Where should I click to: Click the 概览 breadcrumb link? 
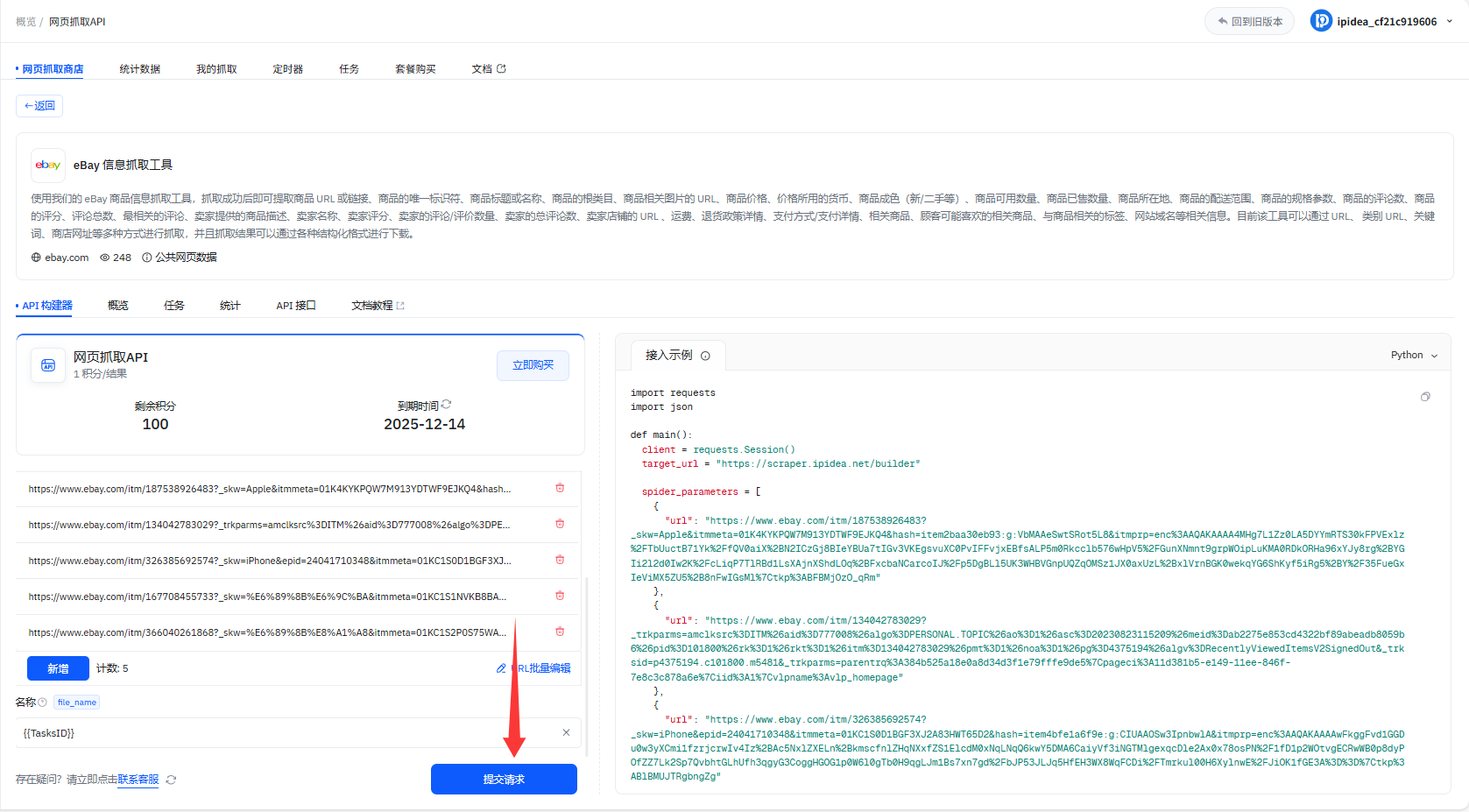[25, 22]
